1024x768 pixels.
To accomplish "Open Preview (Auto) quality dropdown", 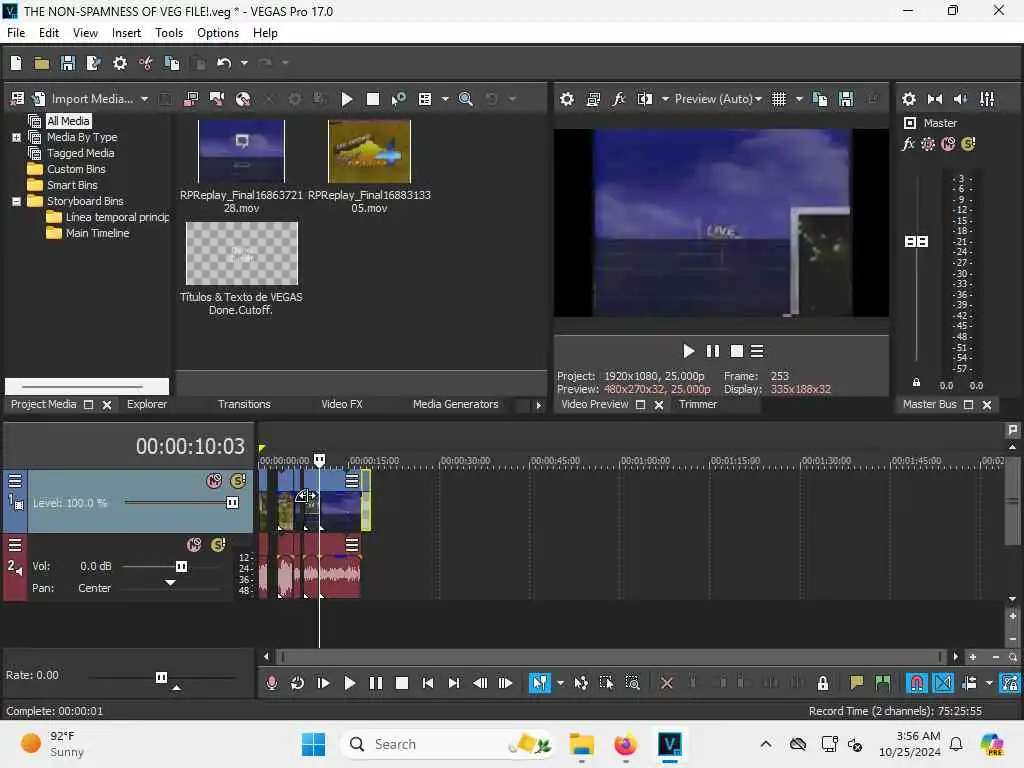I will [718, 99].
